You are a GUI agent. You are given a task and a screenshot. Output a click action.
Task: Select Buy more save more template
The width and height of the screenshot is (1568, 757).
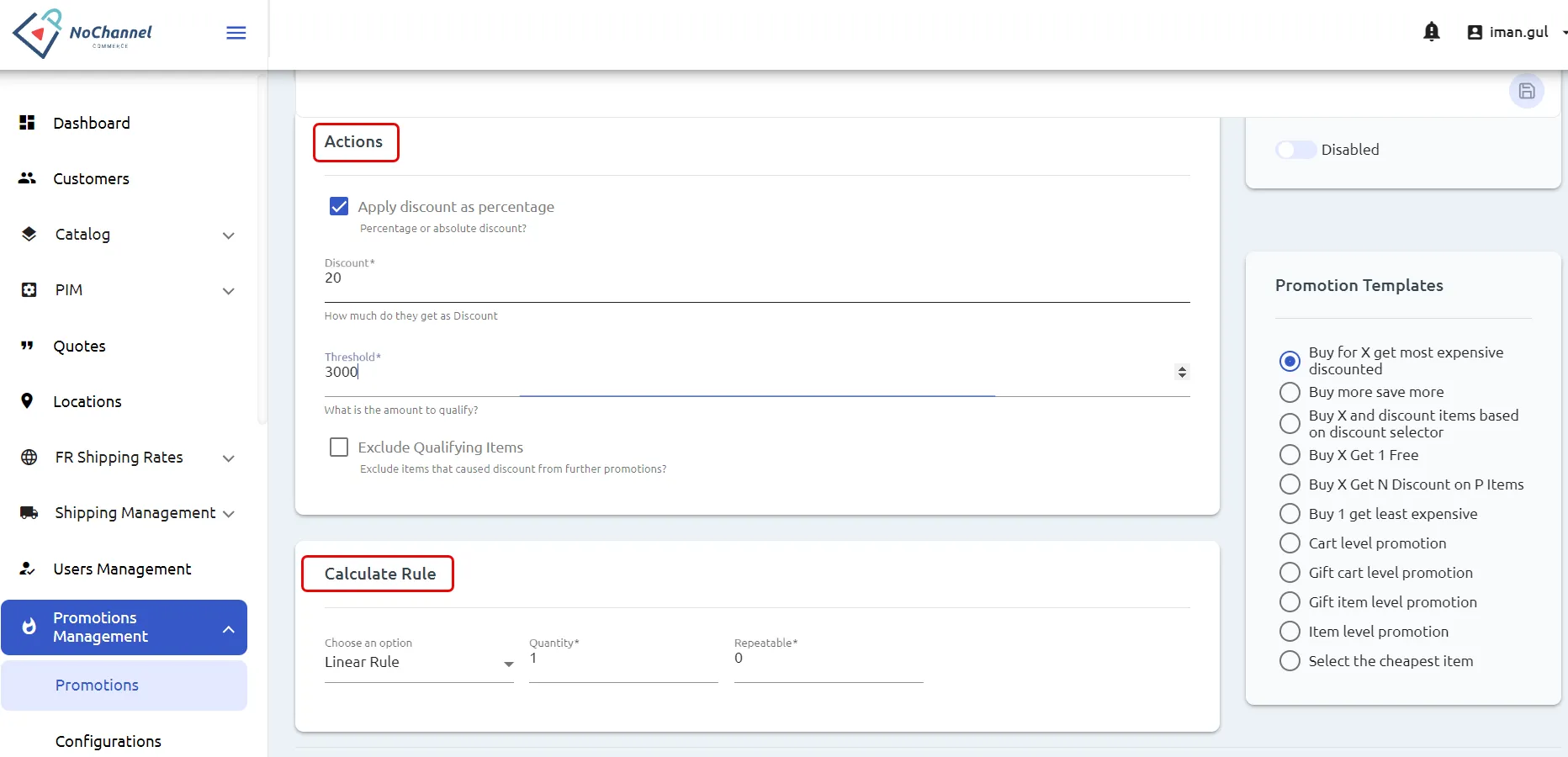click(1290, 392)
